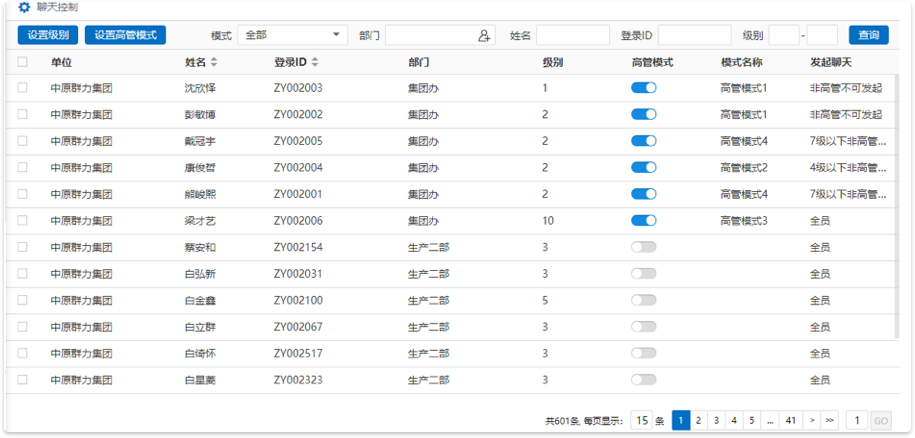Click the department picker person icon
Image resolution: width=915 pixels, height=438 pixels.
coord(484,36)
